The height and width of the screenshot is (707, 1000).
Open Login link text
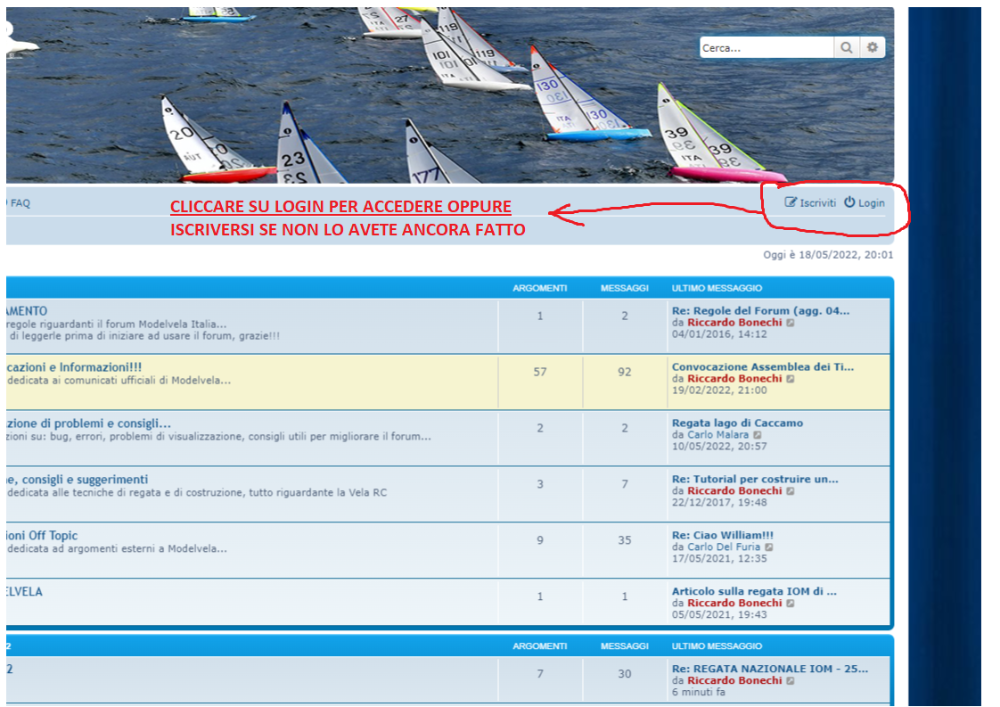[x=871, y=203]
